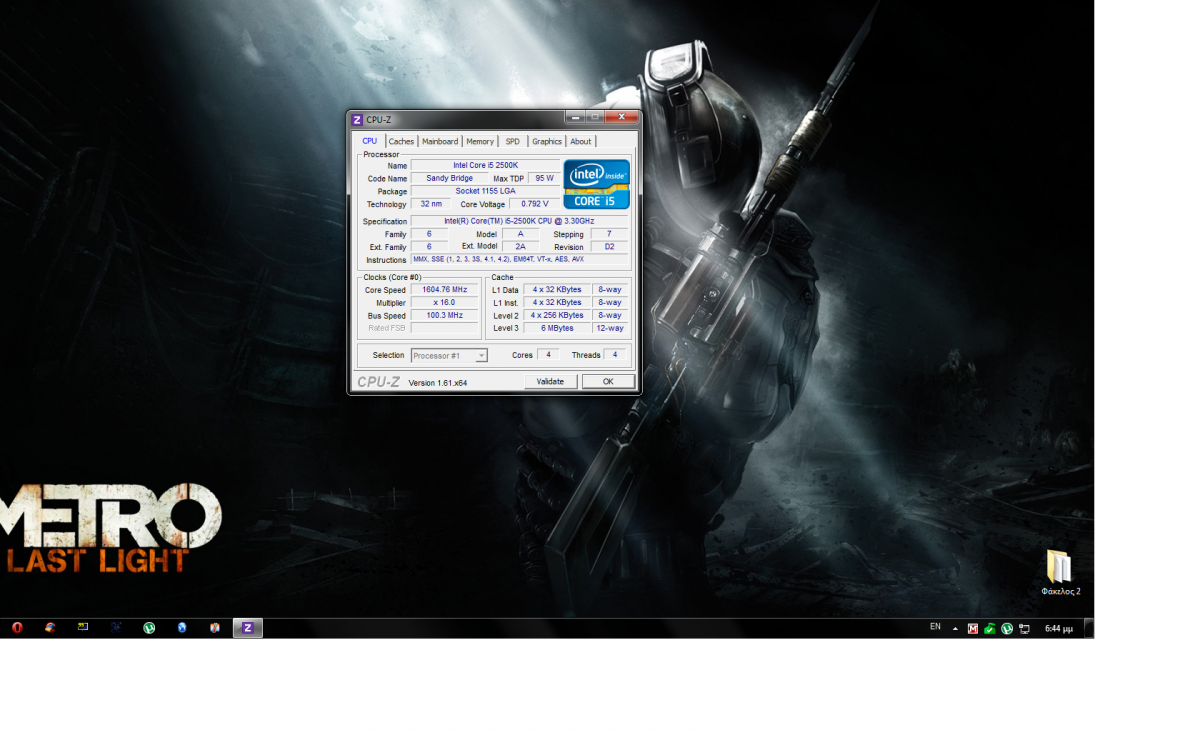Go to the SPD tab
1200x750 pixels.
512,141
